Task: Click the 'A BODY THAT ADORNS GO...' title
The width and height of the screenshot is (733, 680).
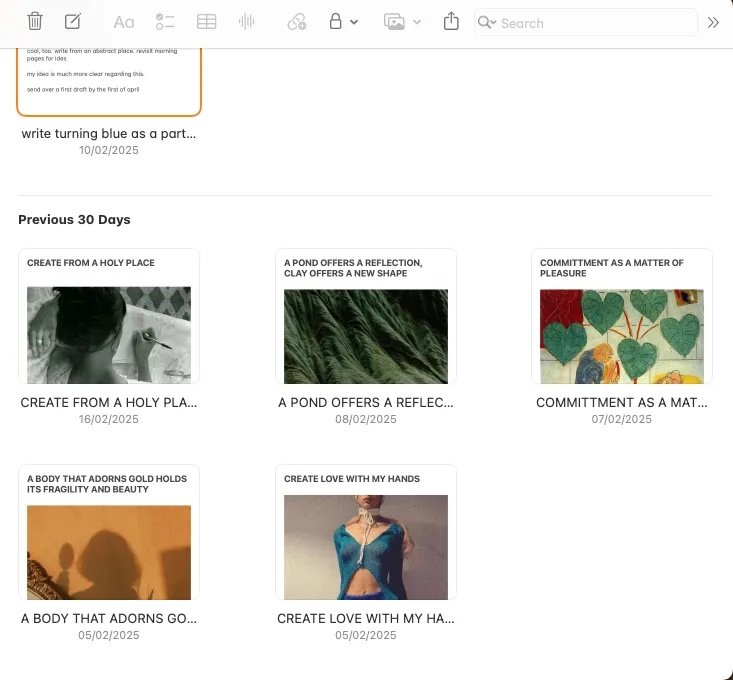Action: 109,618
